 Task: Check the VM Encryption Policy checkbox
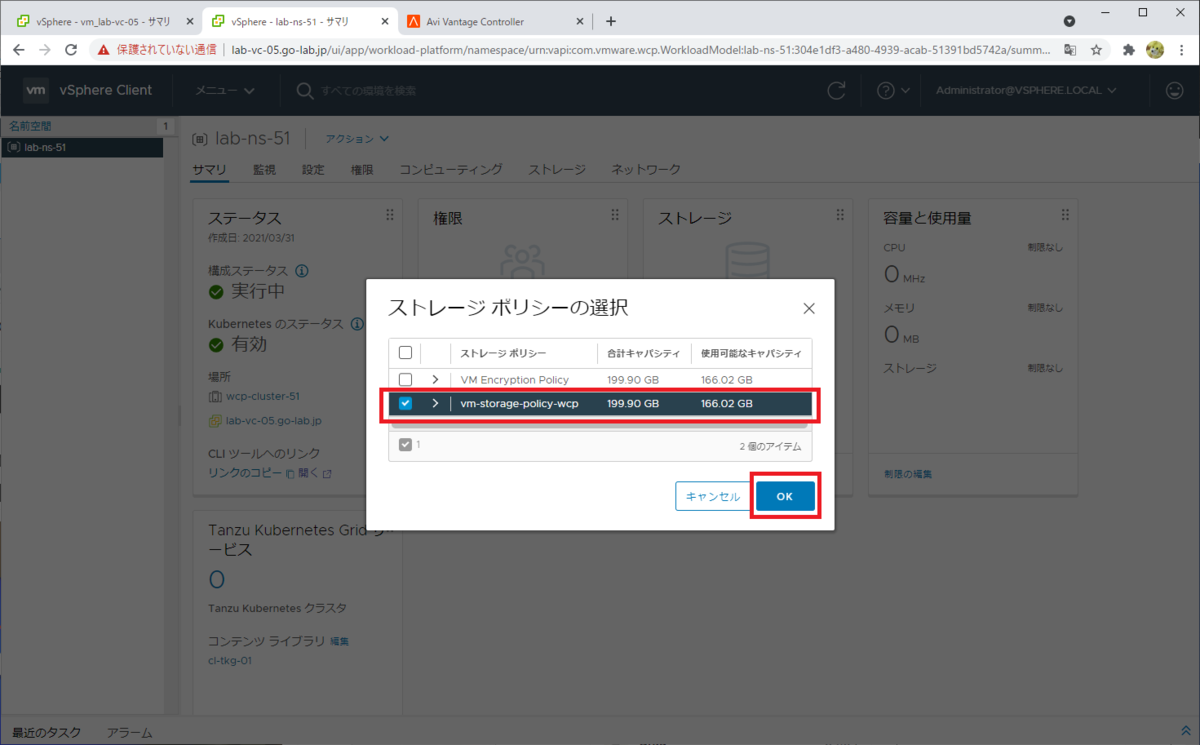pyautogui.click(x=405, y=379)
